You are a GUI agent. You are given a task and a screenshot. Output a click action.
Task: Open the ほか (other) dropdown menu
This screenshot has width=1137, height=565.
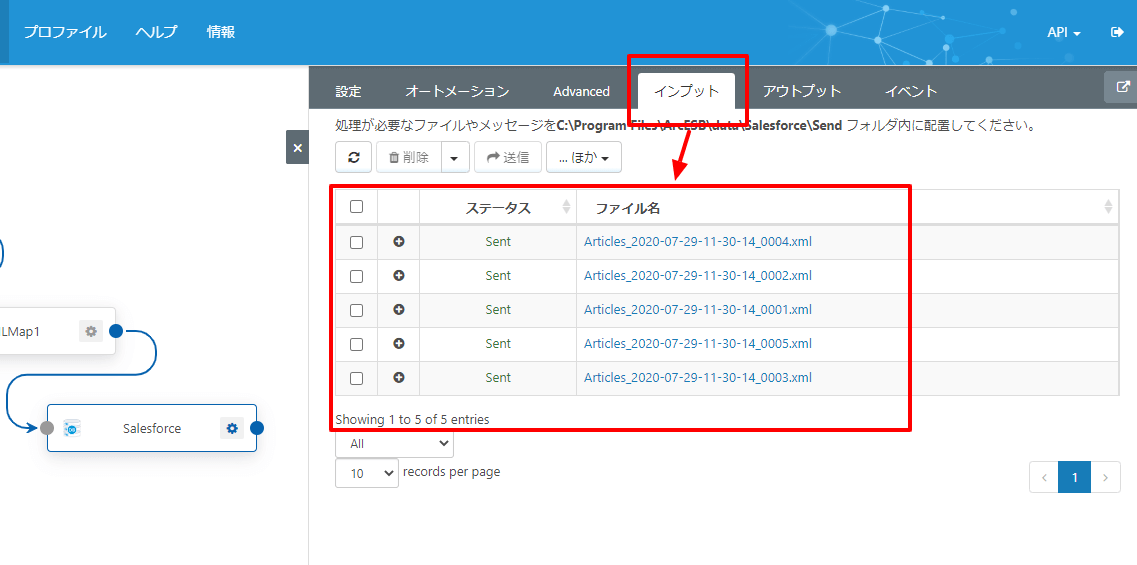(x=584, y=157)
